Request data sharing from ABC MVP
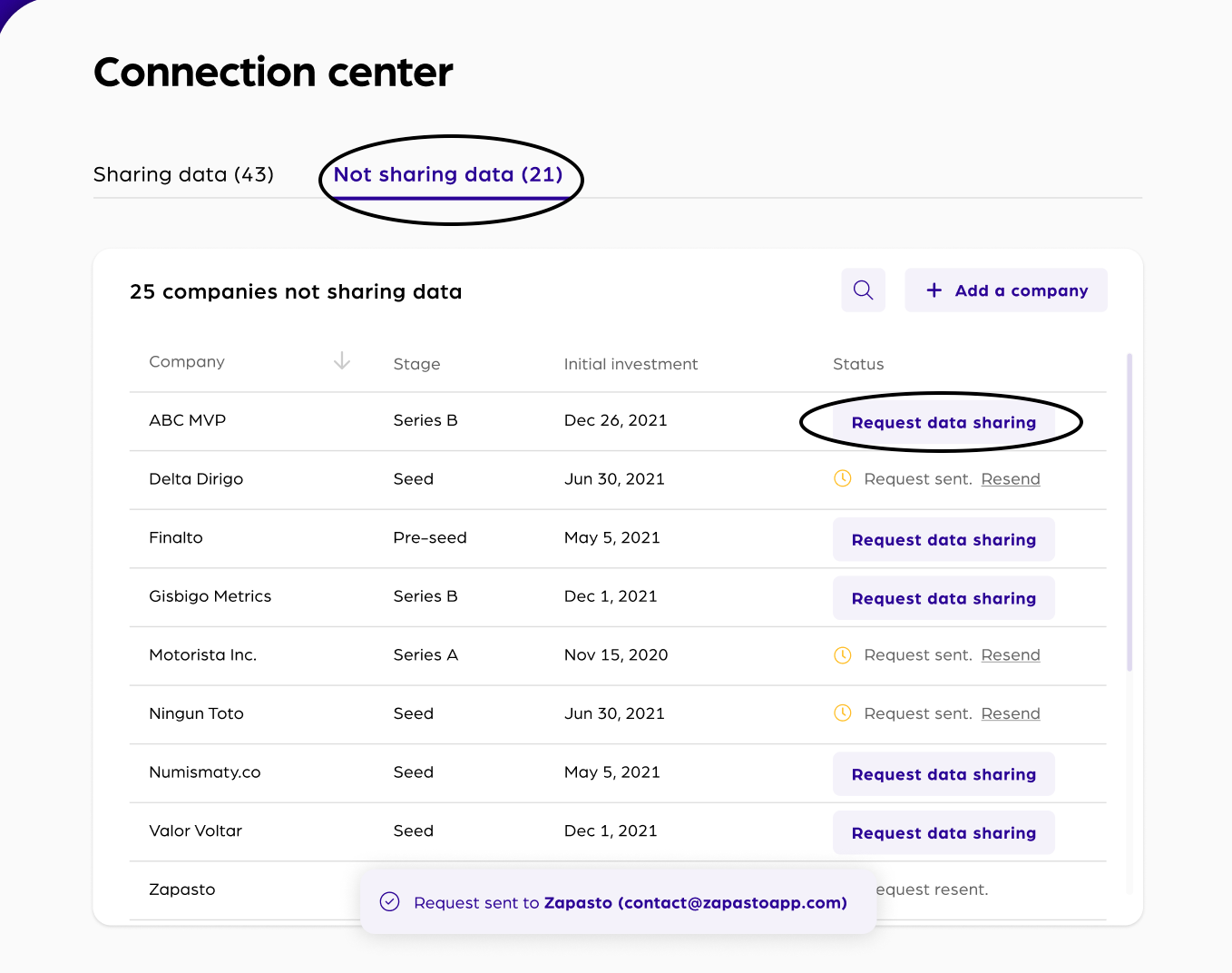Image resolution: width=1232 pixels, height=973 pixels. tap(943, 422)
